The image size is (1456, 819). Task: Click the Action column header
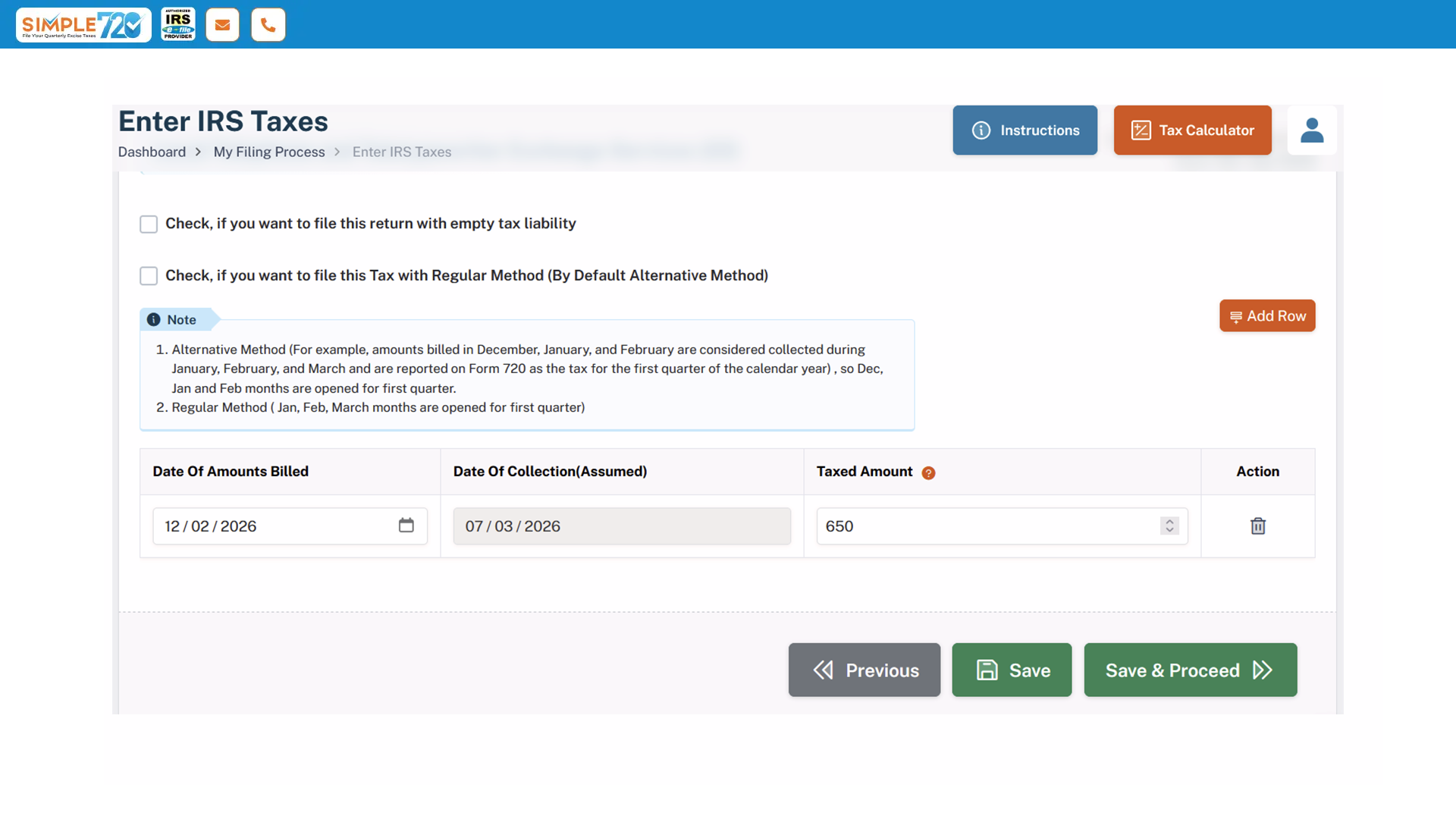click(x=1258, y=472)
